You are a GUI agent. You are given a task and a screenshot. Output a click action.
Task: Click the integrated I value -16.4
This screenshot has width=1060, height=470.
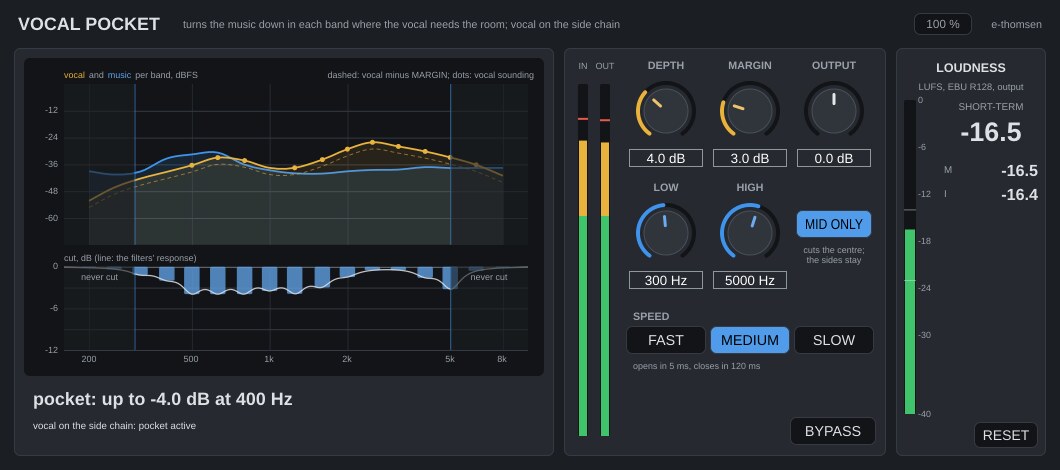(1019, 195)
